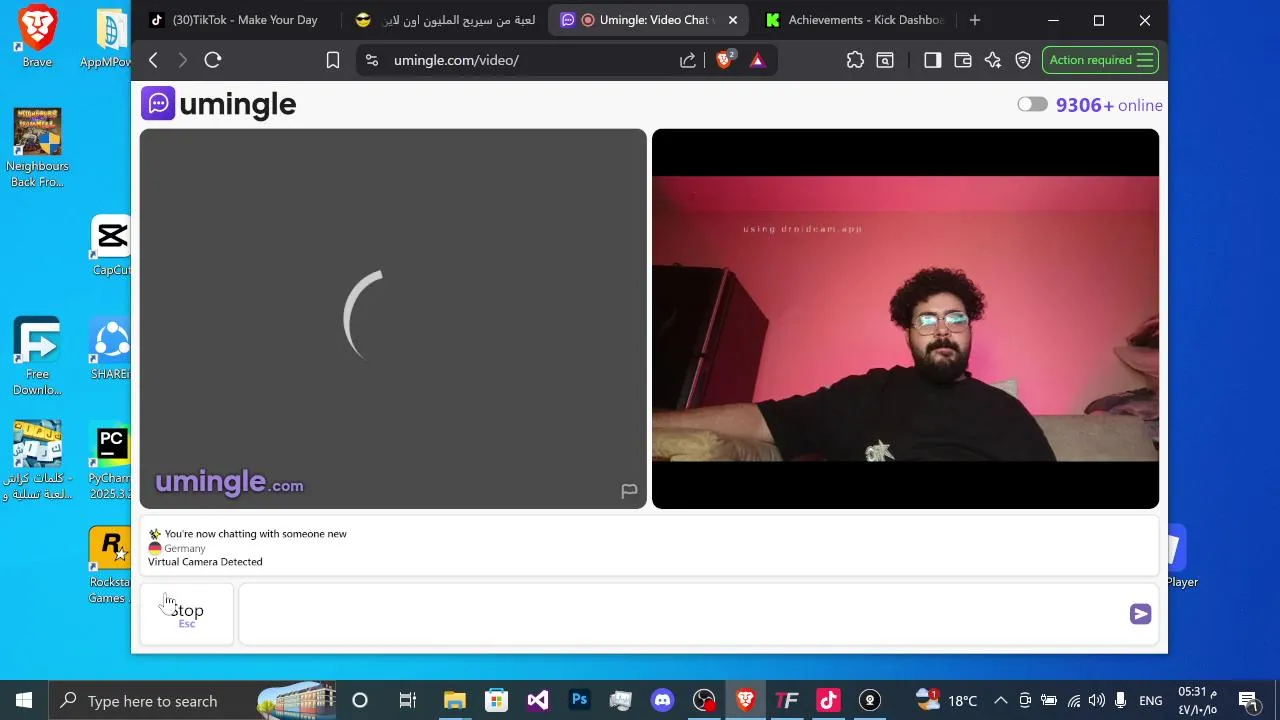Open a new browser tab

[x=975, y=20]
